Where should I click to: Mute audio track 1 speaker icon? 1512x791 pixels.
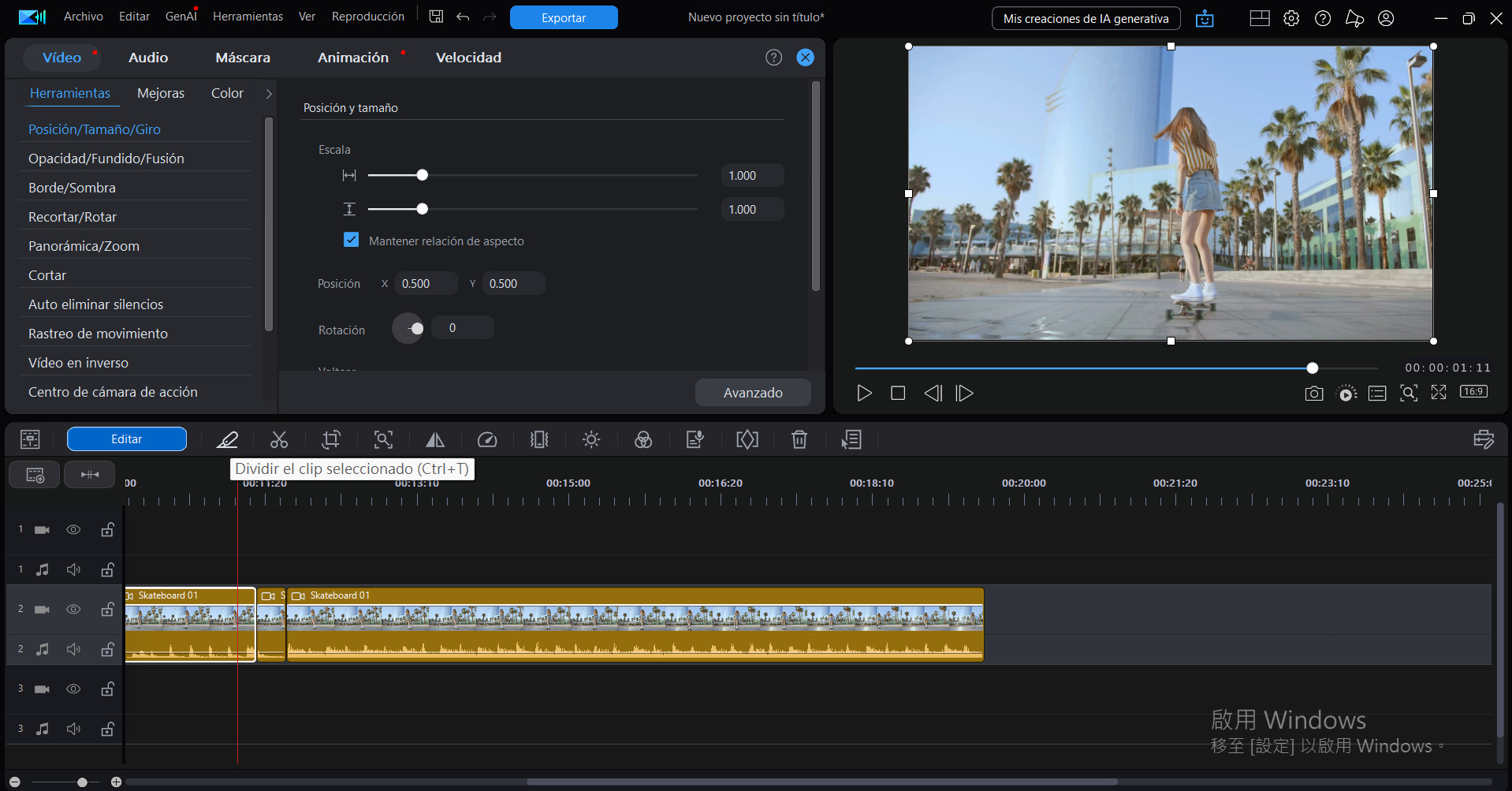tap(73, 569)
